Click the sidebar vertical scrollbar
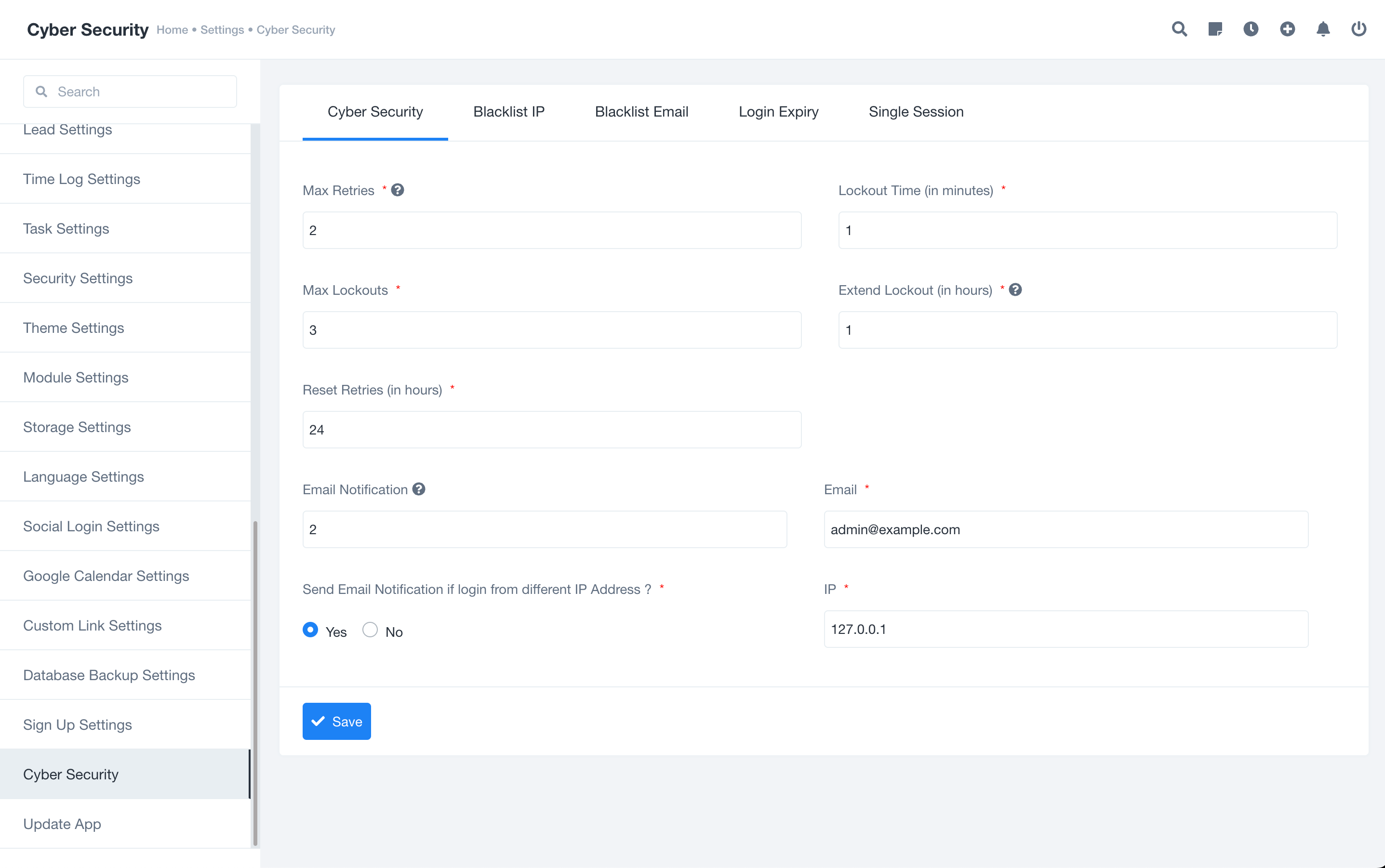 click(255, 682)
